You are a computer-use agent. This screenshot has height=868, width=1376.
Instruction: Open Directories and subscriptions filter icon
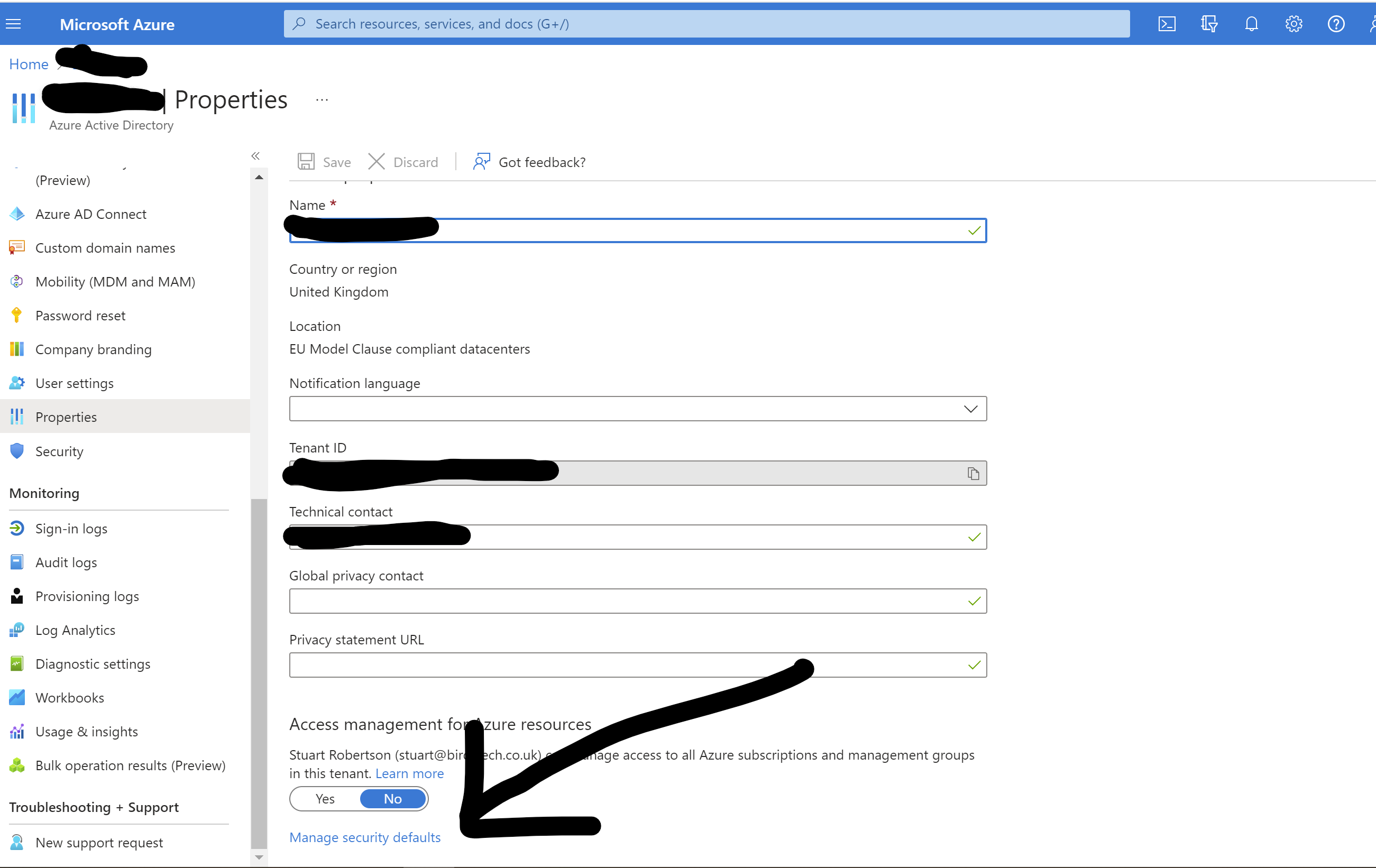[x=1208, y=24]
